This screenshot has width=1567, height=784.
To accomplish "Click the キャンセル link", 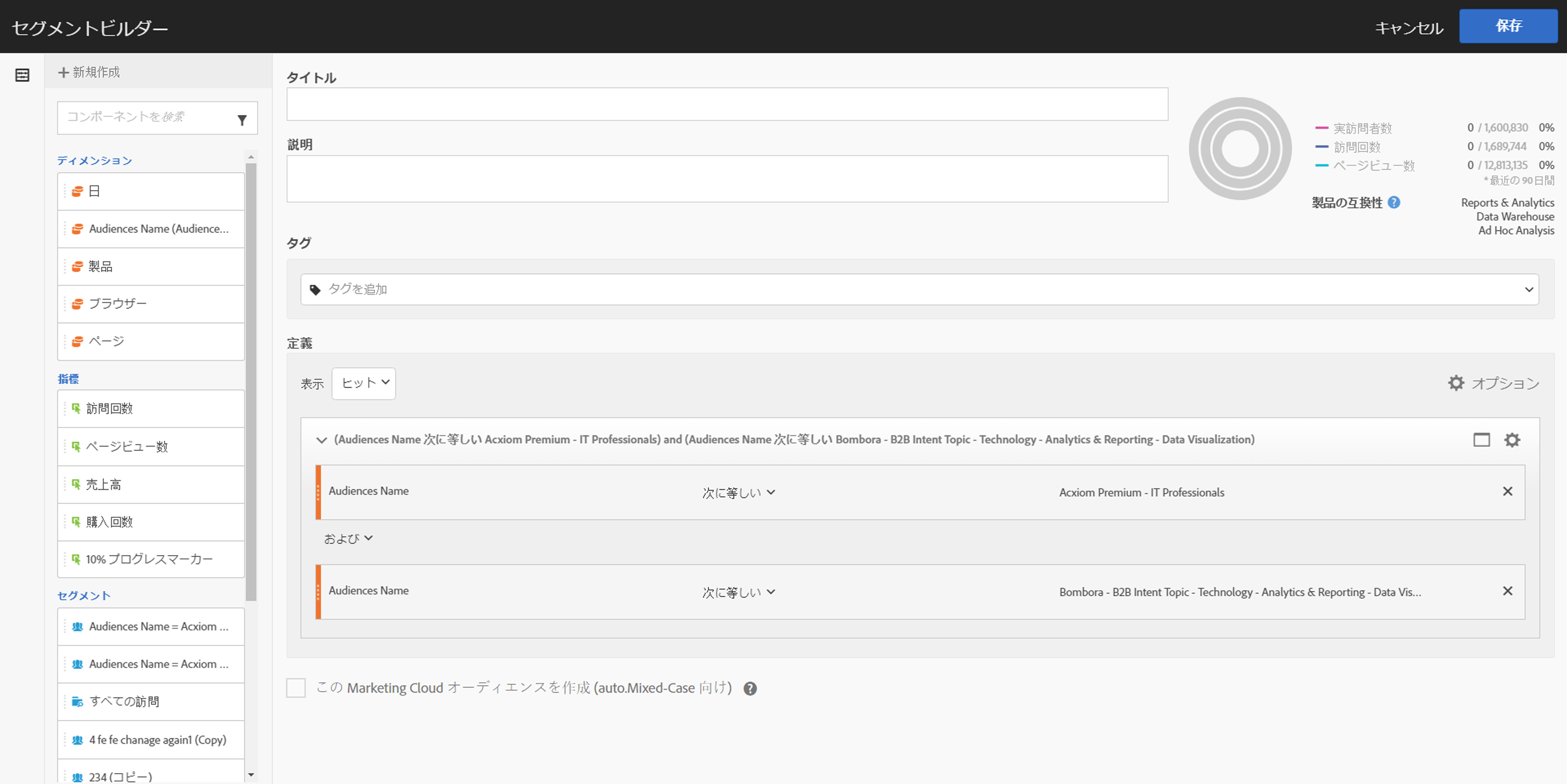I will [x=1409, y=28].
